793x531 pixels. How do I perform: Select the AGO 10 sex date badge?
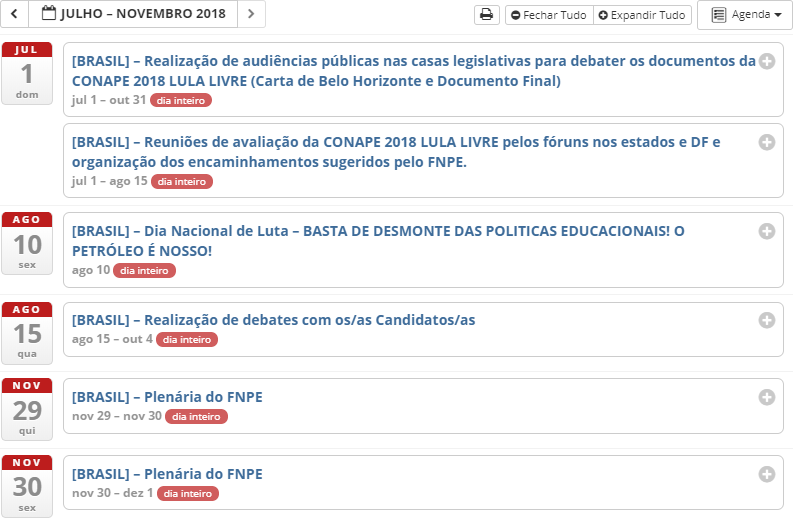(27, 243)
